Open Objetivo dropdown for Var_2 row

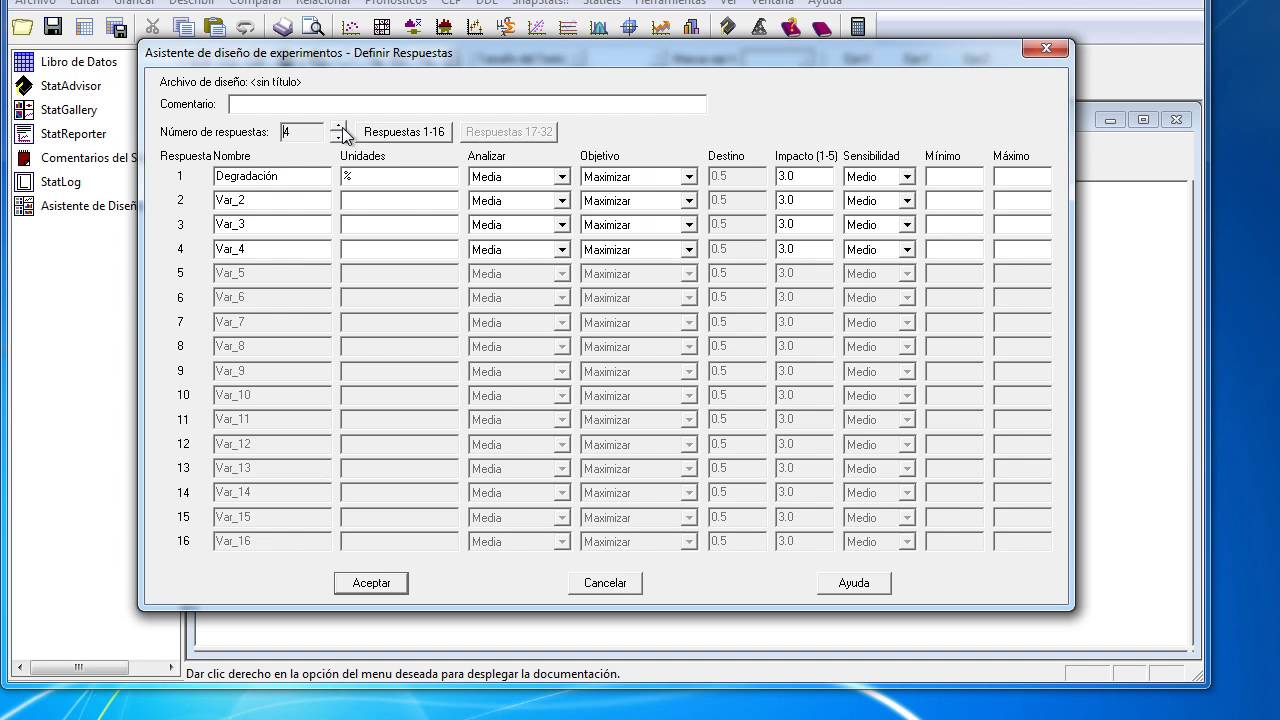click(689, 201)
